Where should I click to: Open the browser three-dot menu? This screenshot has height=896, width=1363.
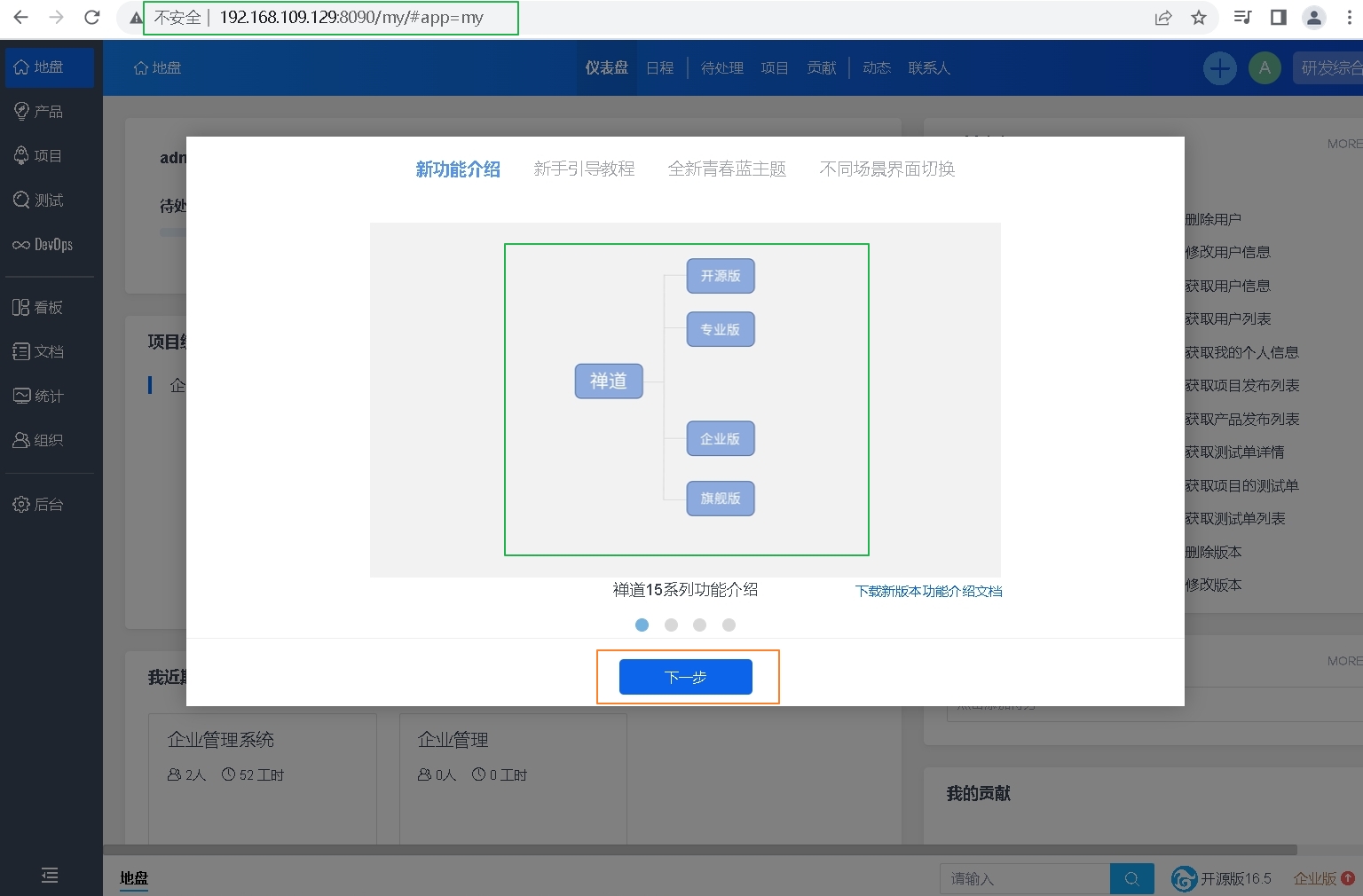1350,17
